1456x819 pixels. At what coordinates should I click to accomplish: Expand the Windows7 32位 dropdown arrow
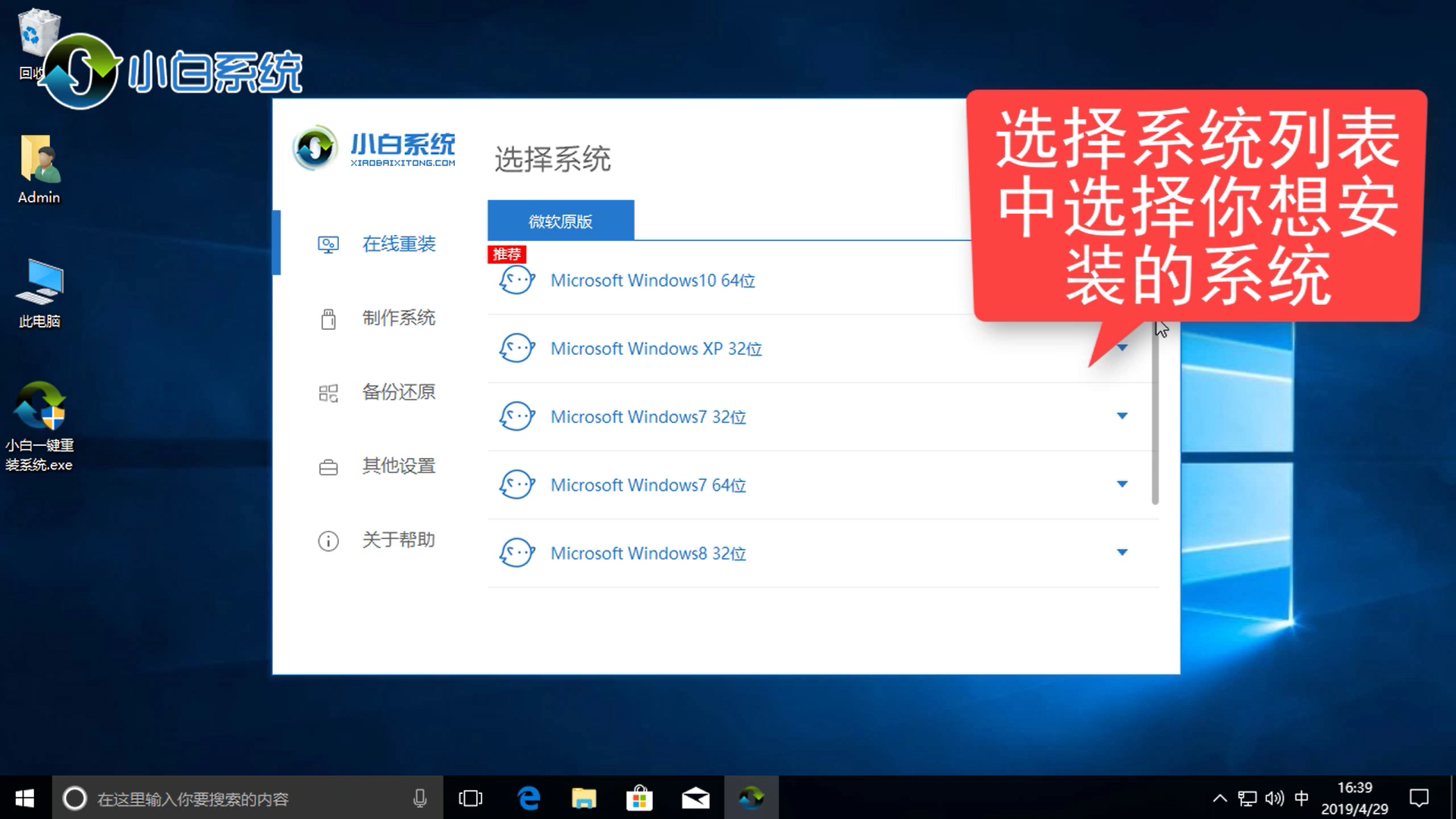tap(1122, 416)
